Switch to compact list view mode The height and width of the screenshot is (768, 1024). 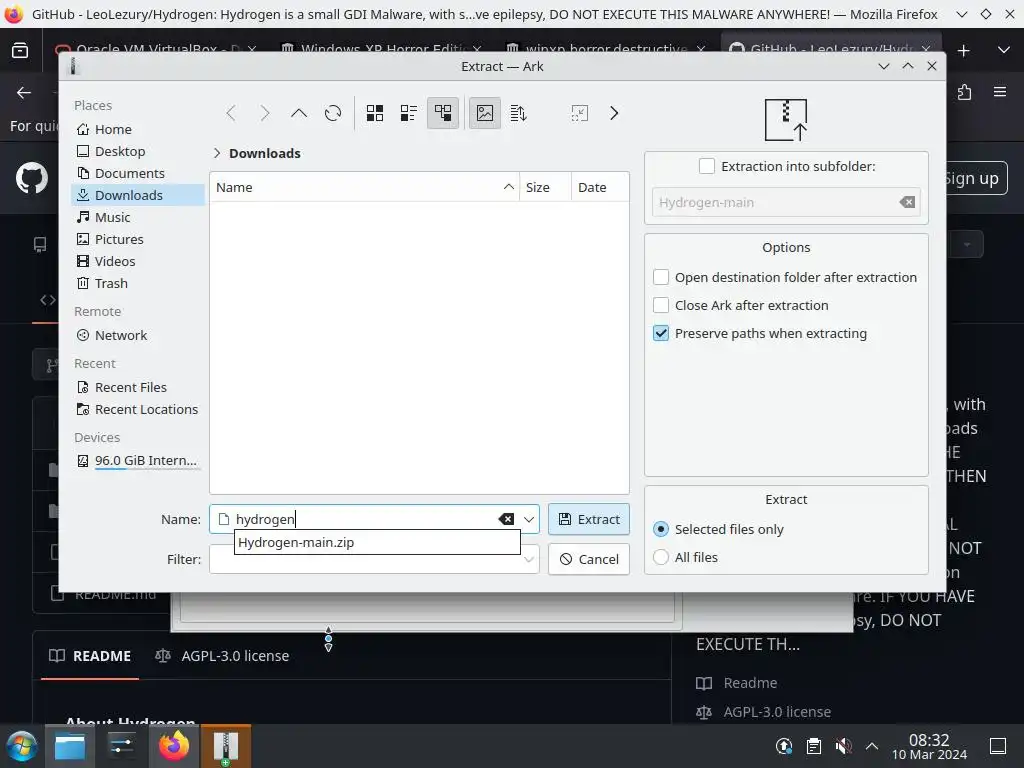pyautogui.click(x=409, y=113)
